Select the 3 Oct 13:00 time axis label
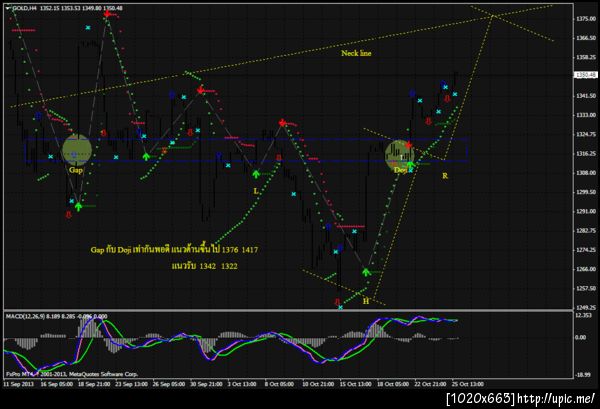The image size is (600, 409). pos(242,384)
